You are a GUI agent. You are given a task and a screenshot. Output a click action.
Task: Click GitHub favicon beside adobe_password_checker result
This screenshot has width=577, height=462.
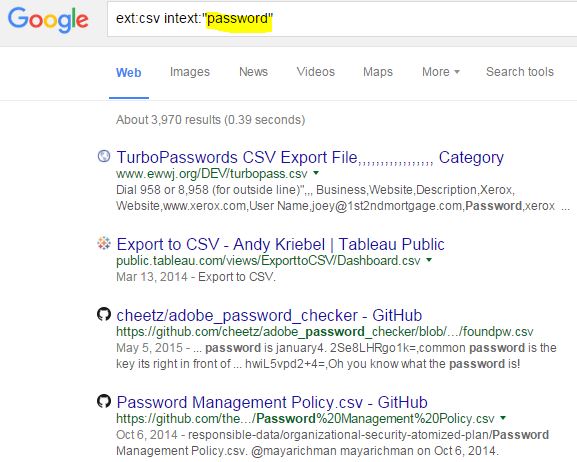point(104,314)
